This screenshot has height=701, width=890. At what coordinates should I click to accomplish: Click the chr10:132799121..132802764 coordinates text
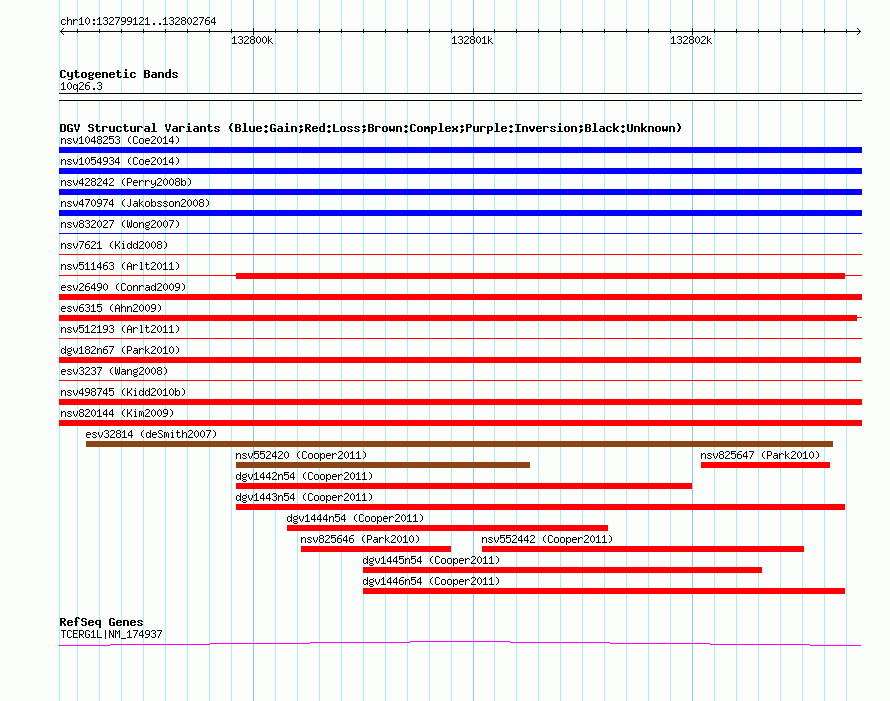[138, 22]
